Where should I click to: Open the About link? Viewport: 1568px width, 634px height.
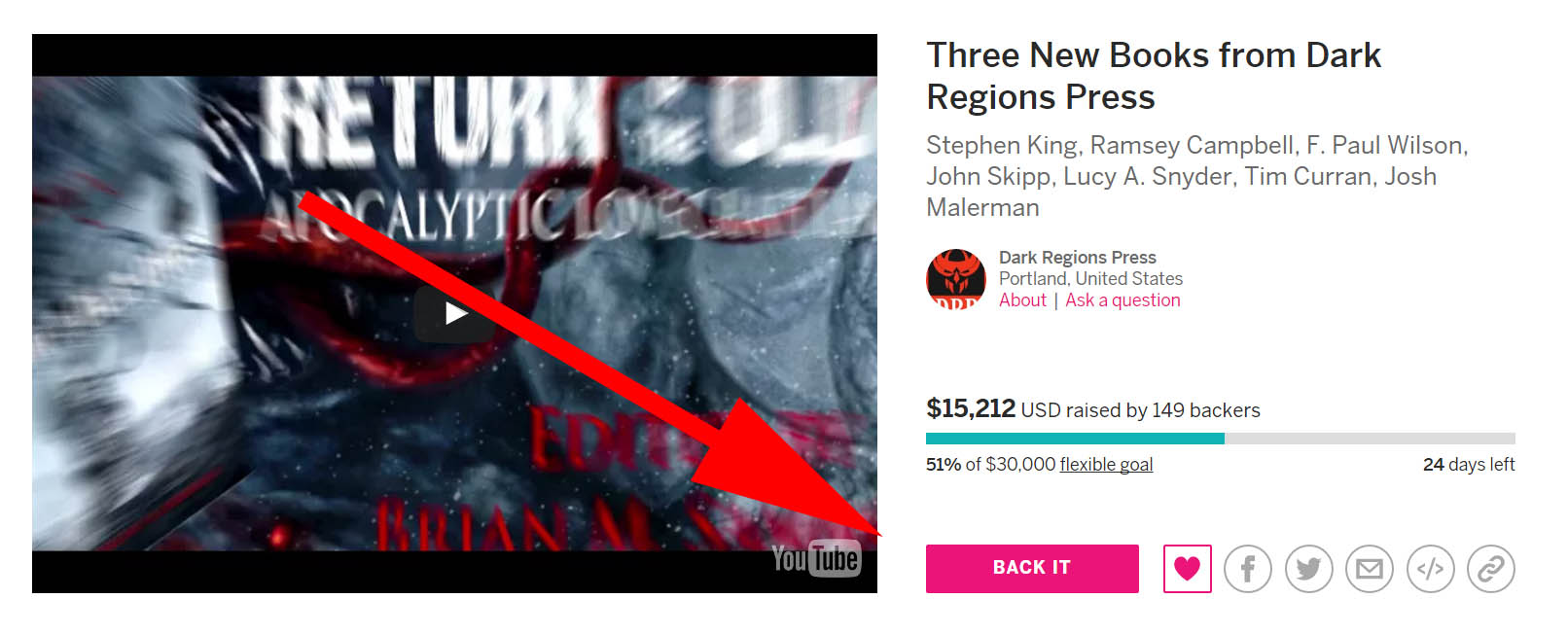pos(1022,300)
